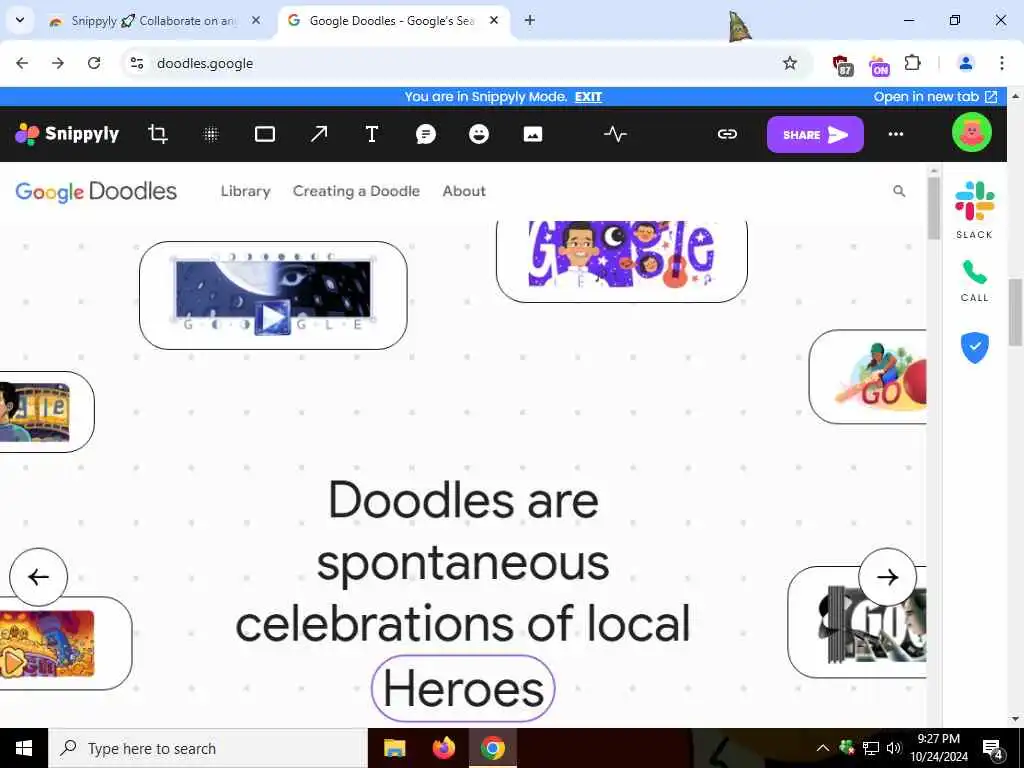Open the volume speaker icon
Screen dimensions: 1024x768
[x=894, y=748]
